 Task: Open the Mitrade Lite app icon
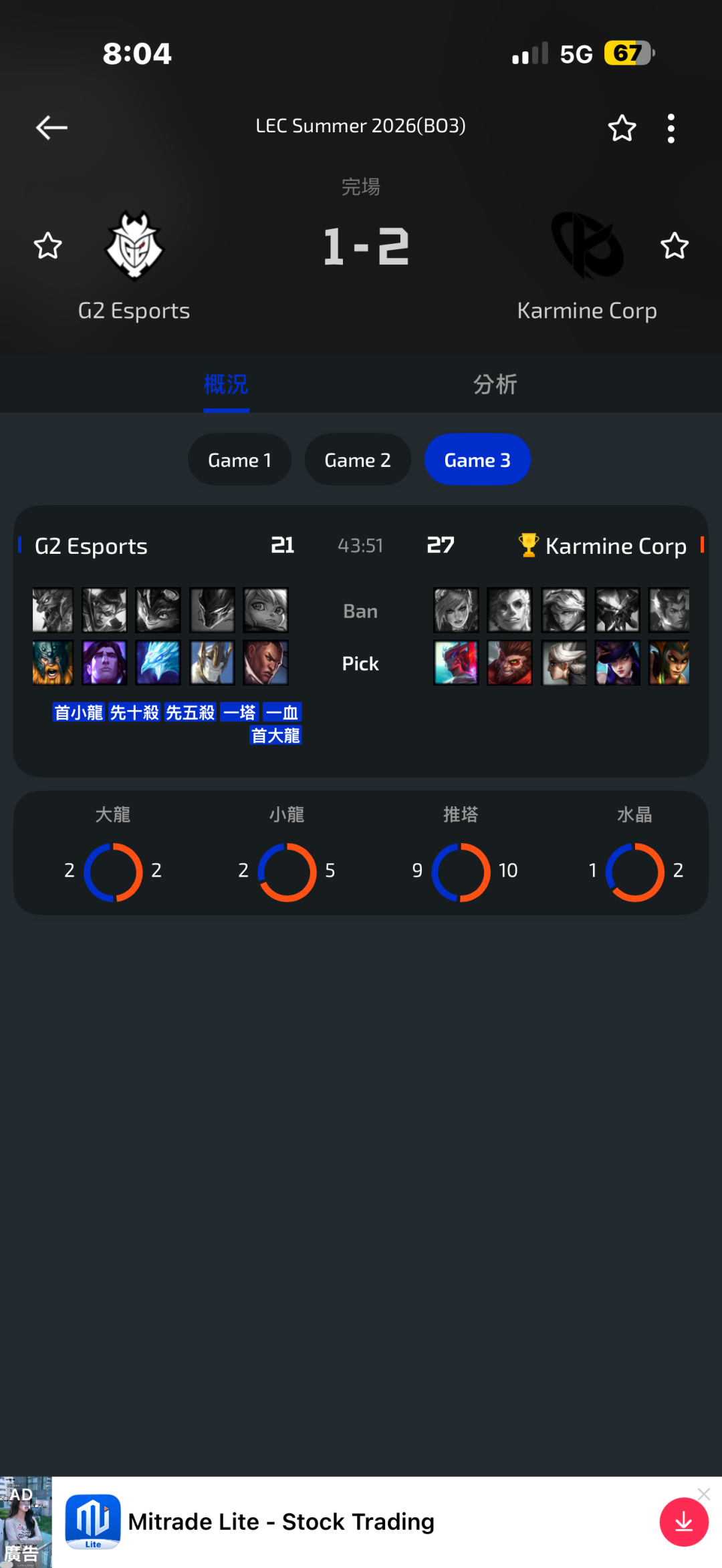93,1521
